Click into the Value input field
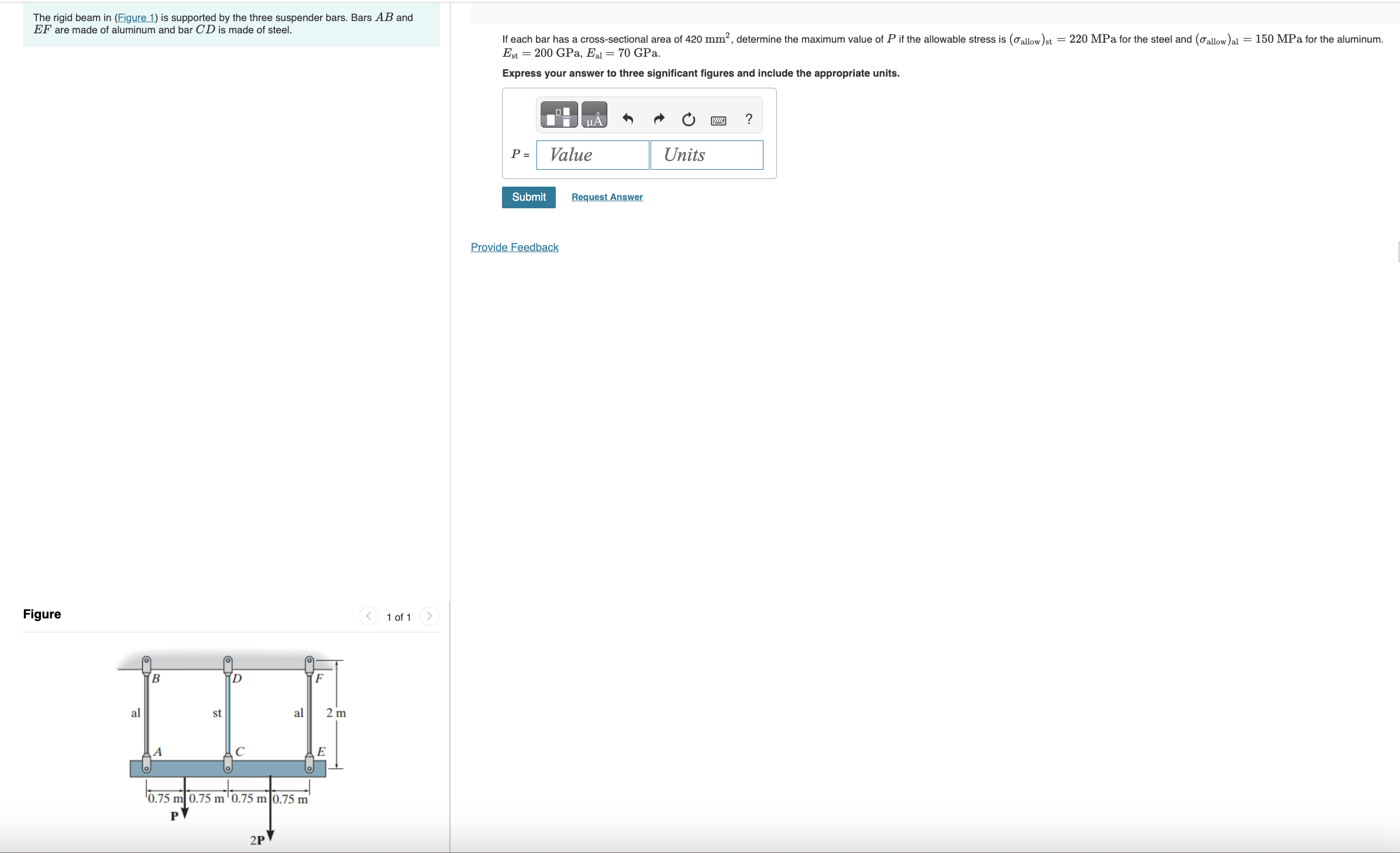This screenshot has width=1400, height=853. tap(592, 155)
